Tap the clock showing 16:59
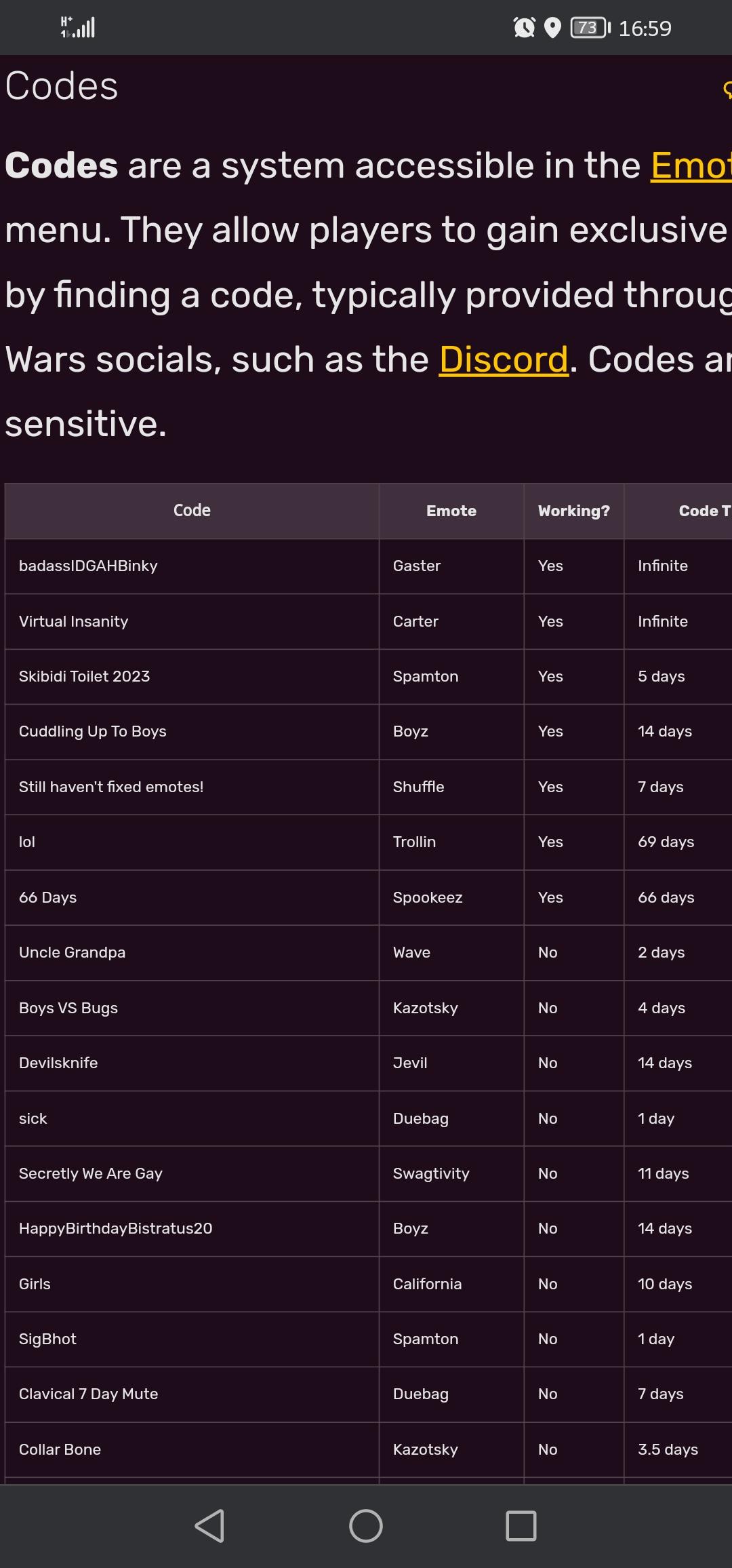Viewport: 732px width, 1568px height. click(x=645, y=28)
